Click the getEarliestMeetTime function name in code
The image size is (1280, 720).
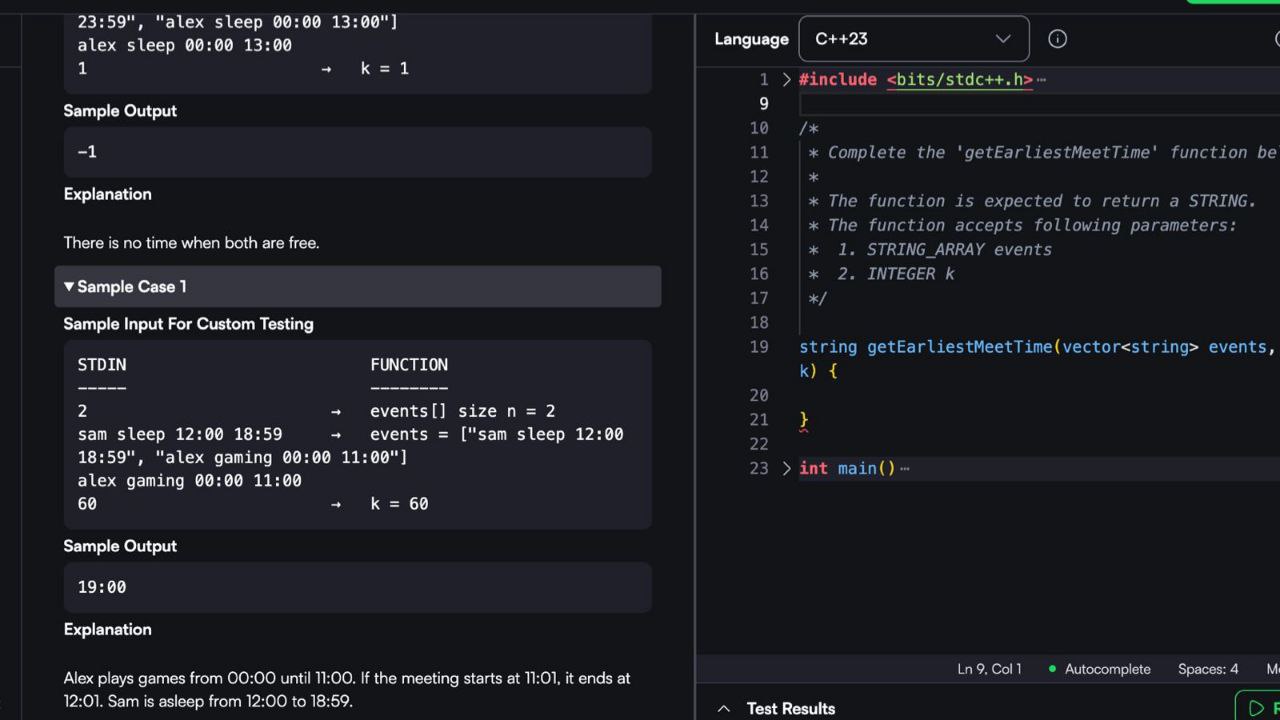959,347
